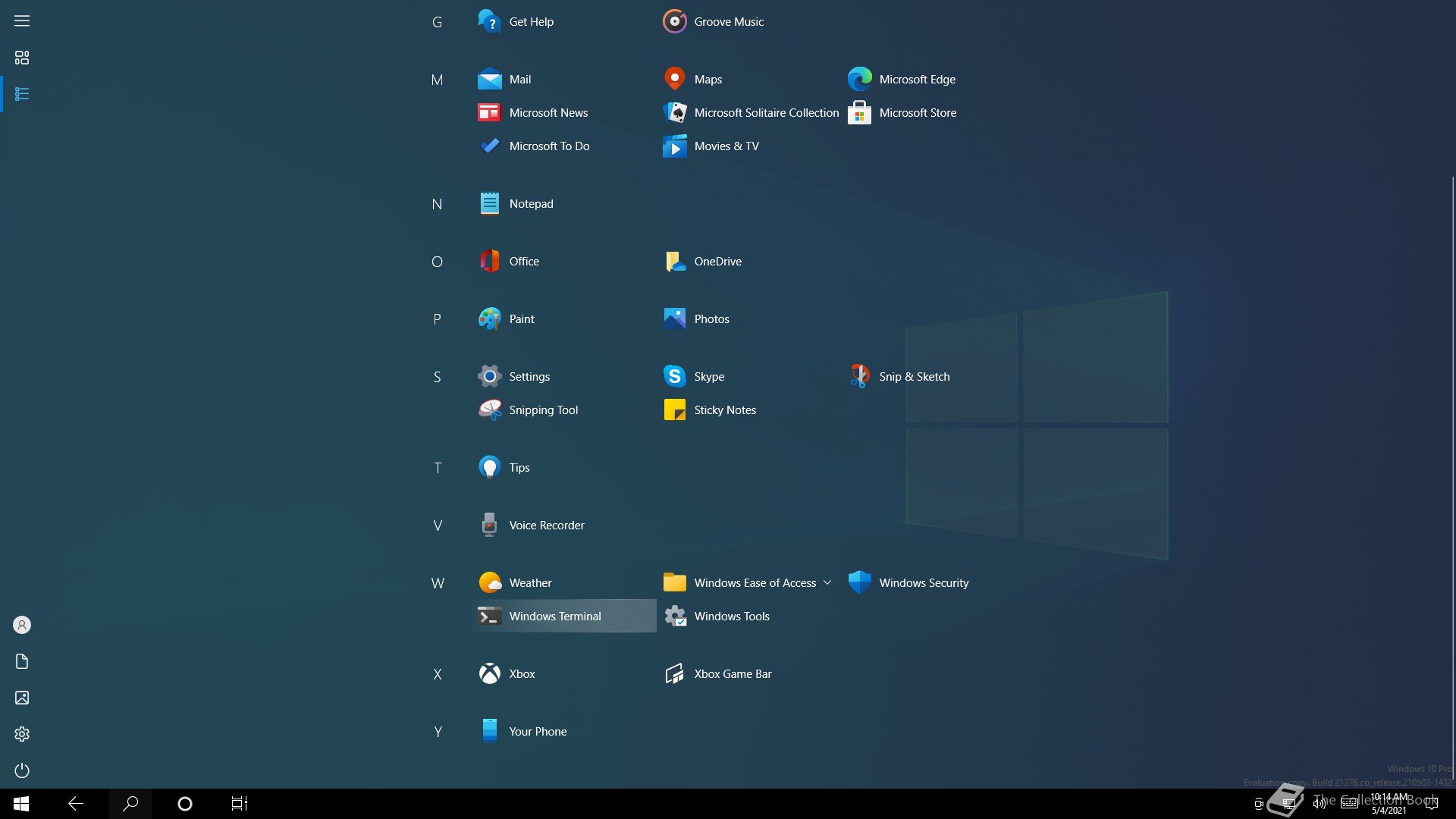Screen dimensions: 1456x819
Task: Launch the Xbox app
Action: click(563, 673)
